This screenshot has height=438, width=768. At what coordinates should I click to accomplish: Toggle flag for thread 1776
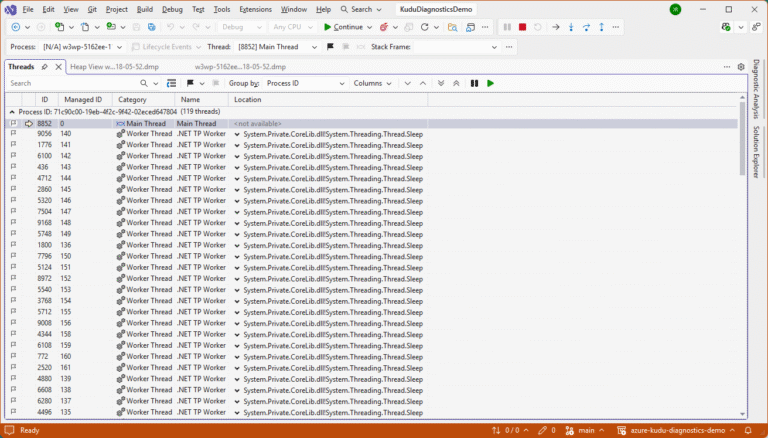pos(13,145)
